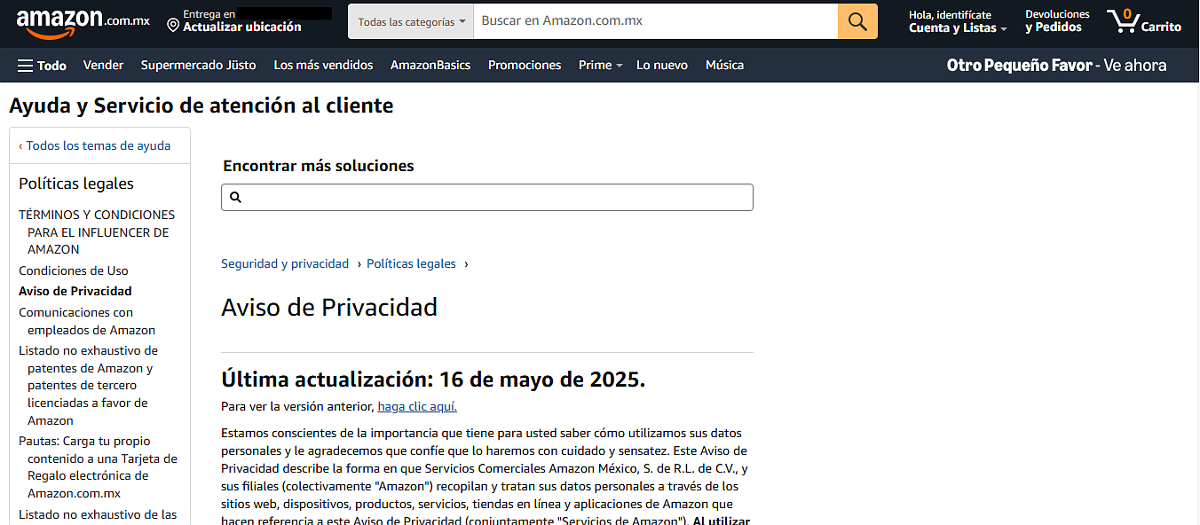Click Lo nuevo menu item
The height and width of the screenshot is (525, 1200).
662,65
